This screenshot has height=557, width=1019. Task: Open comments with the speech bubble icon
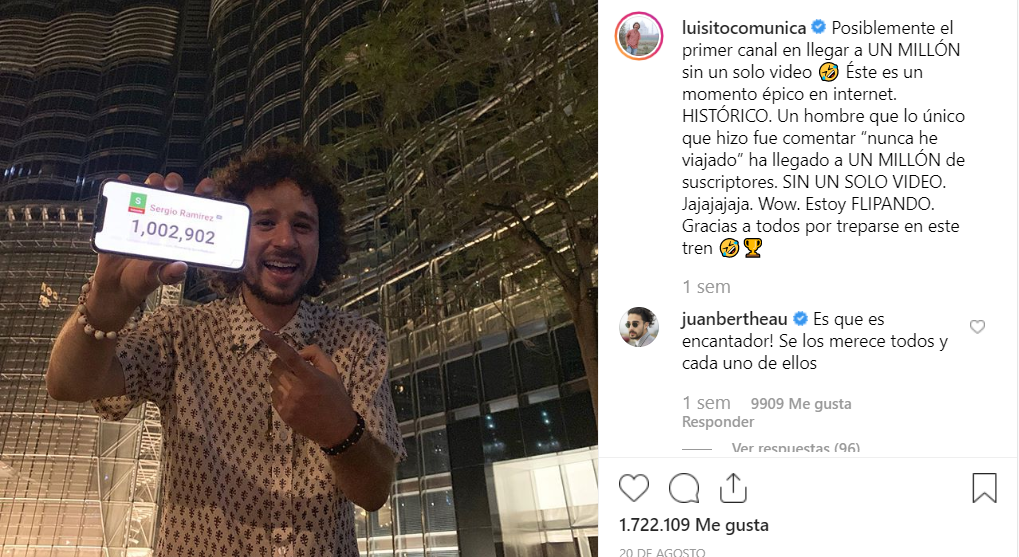(684, 488)
